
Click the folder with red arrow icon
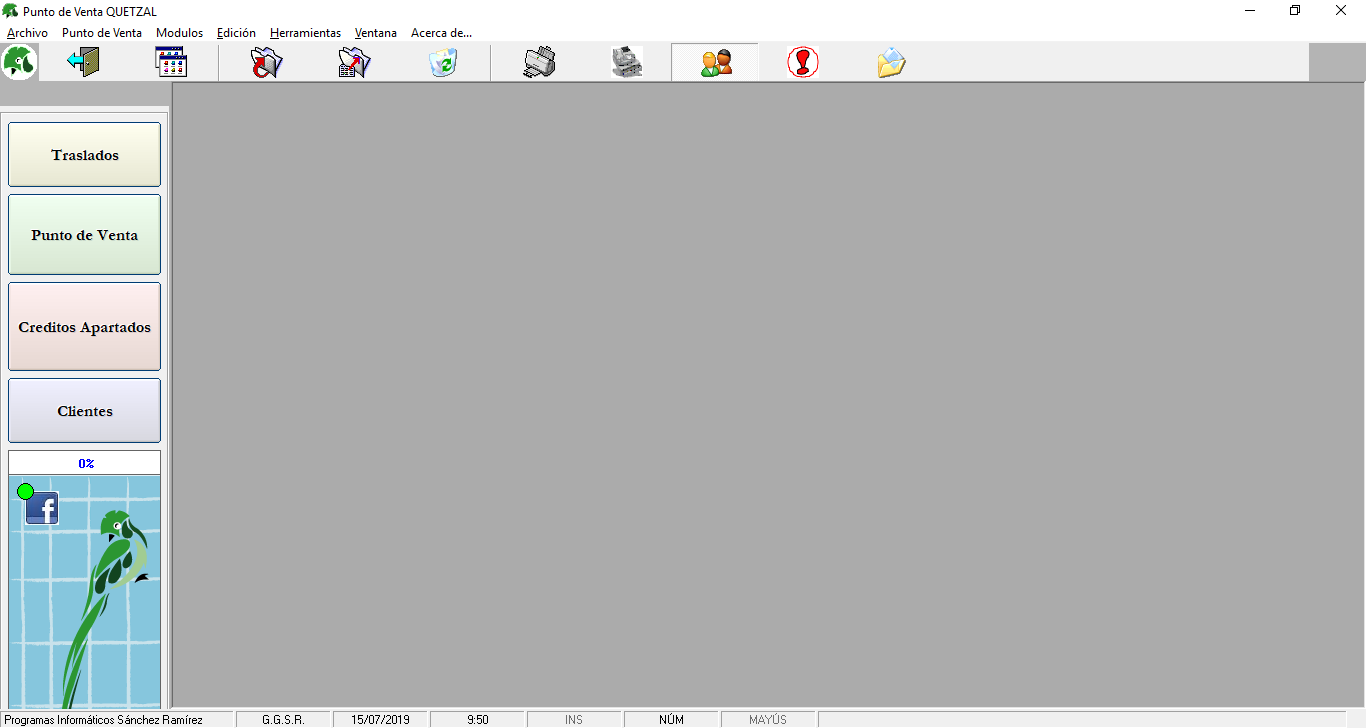[x=266, y=62]
